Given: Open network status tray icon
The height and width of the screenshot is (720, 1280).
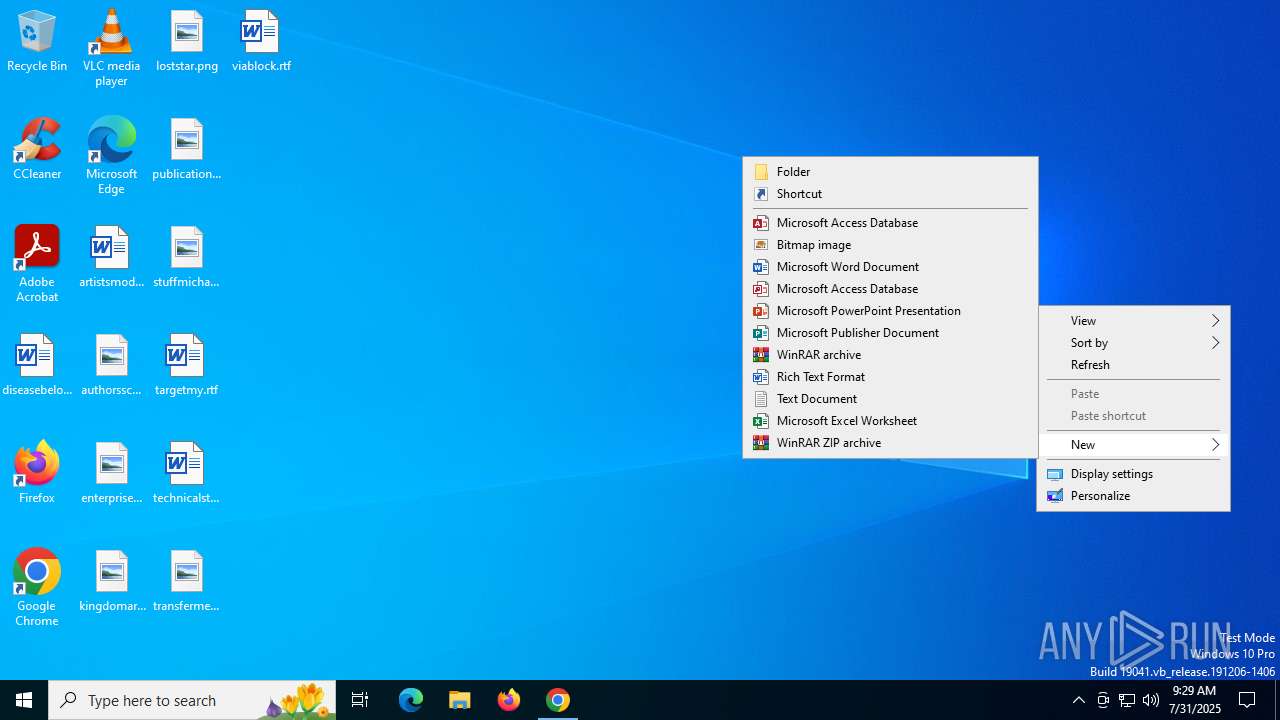Looking at the screenshot, I should 1127,700.
